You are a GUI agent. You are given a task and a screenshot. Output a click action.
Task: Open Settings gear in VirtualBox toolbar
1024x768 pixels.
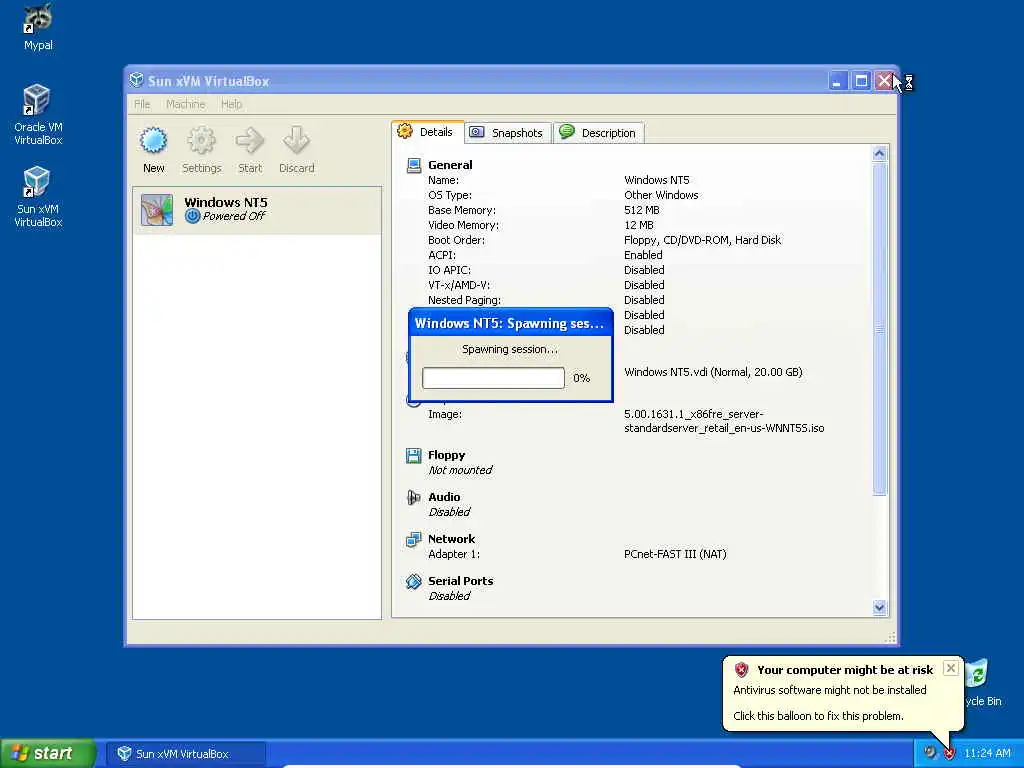pos(201,140)
